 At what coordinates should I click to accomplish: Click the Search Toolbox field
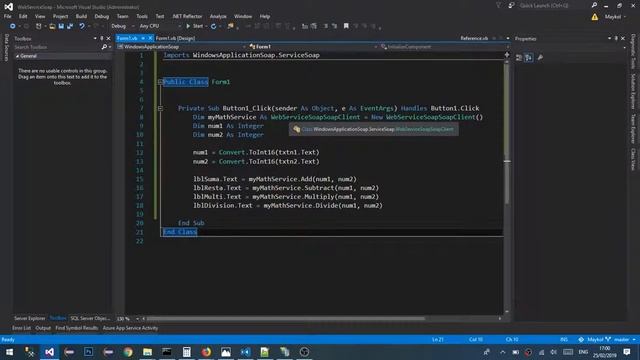click(x=57, y=47)
